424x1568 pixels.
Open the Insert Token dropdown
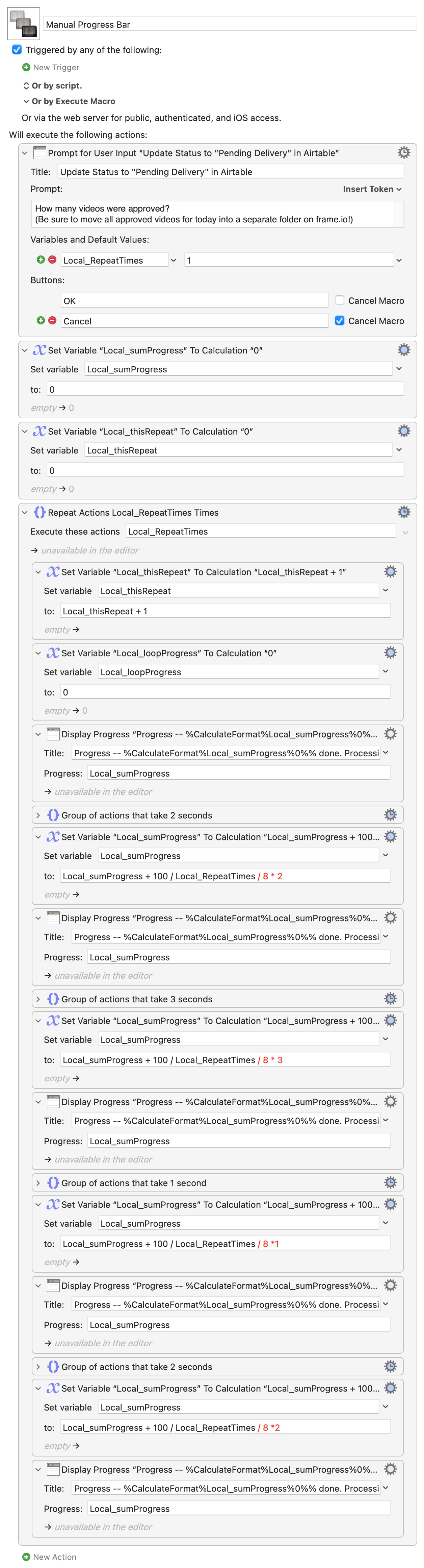point(372,189)
